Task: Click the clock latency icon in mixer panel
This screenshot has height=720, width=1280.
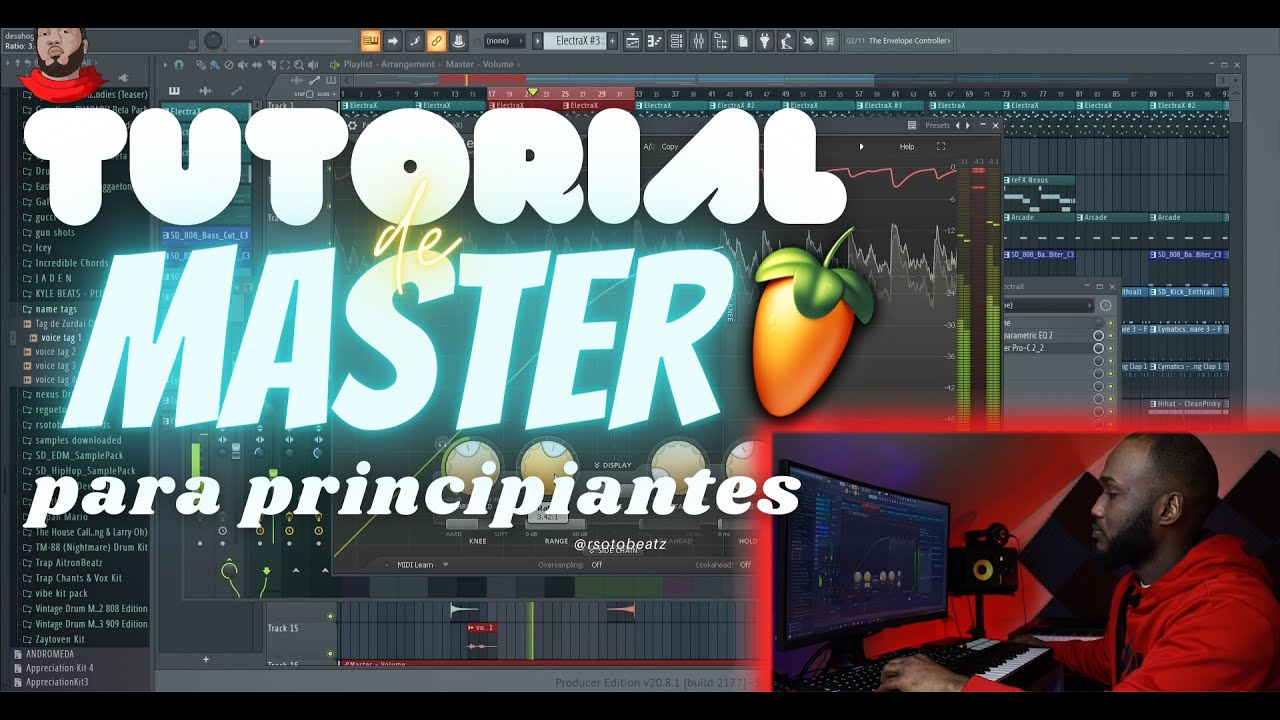Action: tap(1105, 305)
